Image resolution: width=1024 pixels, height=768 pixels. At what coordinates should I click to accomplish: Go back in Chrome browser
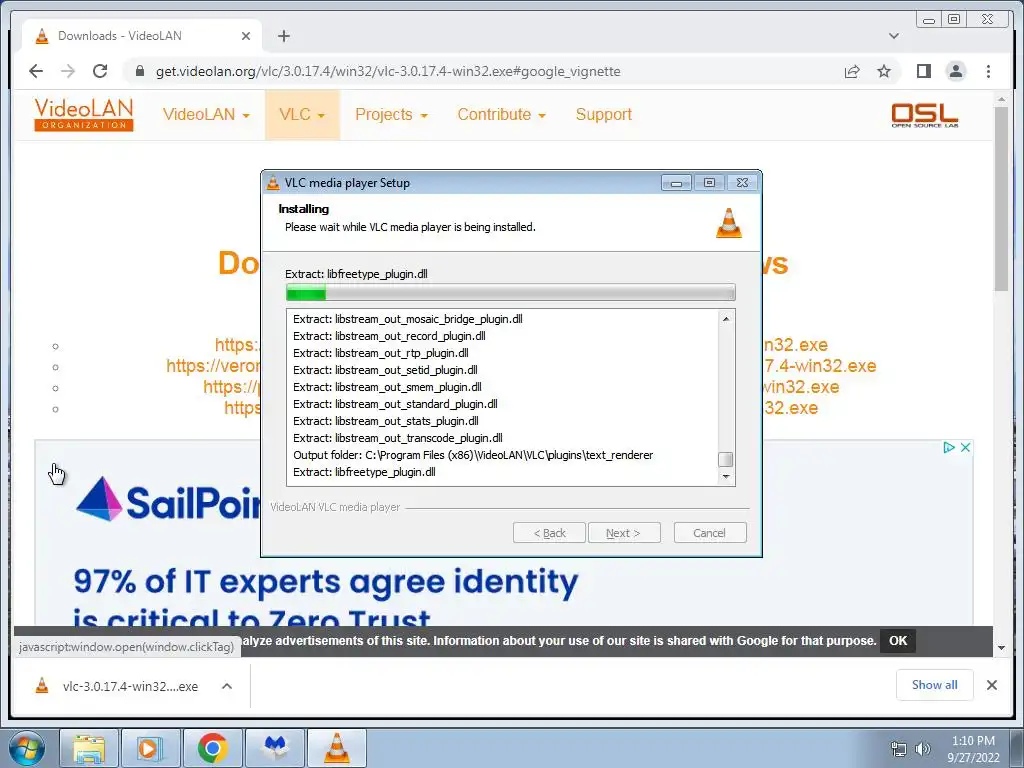[x=36, y=71]
